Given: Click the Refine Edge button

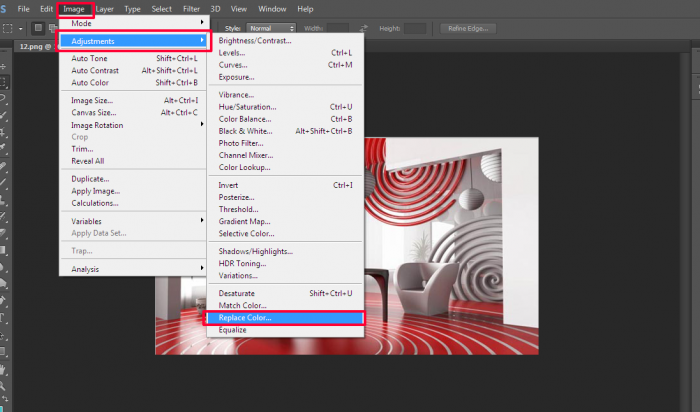Looking at the screenshot, I should point(468,28).
